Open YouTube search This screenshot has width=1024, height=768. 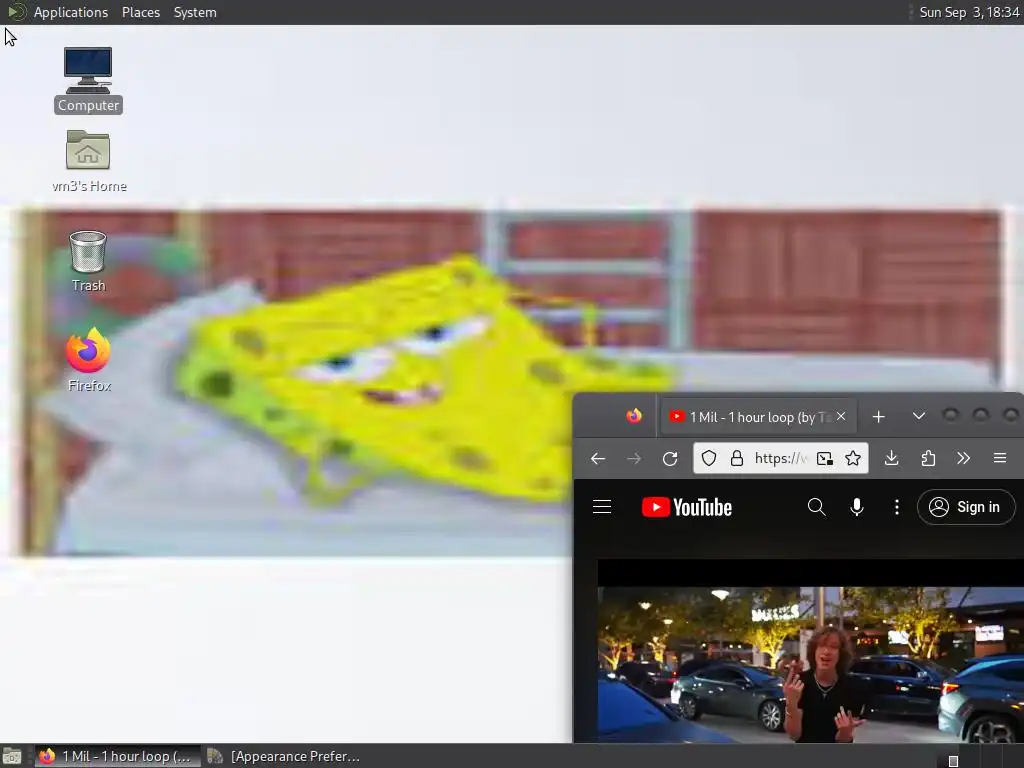(x=816, y=507)
